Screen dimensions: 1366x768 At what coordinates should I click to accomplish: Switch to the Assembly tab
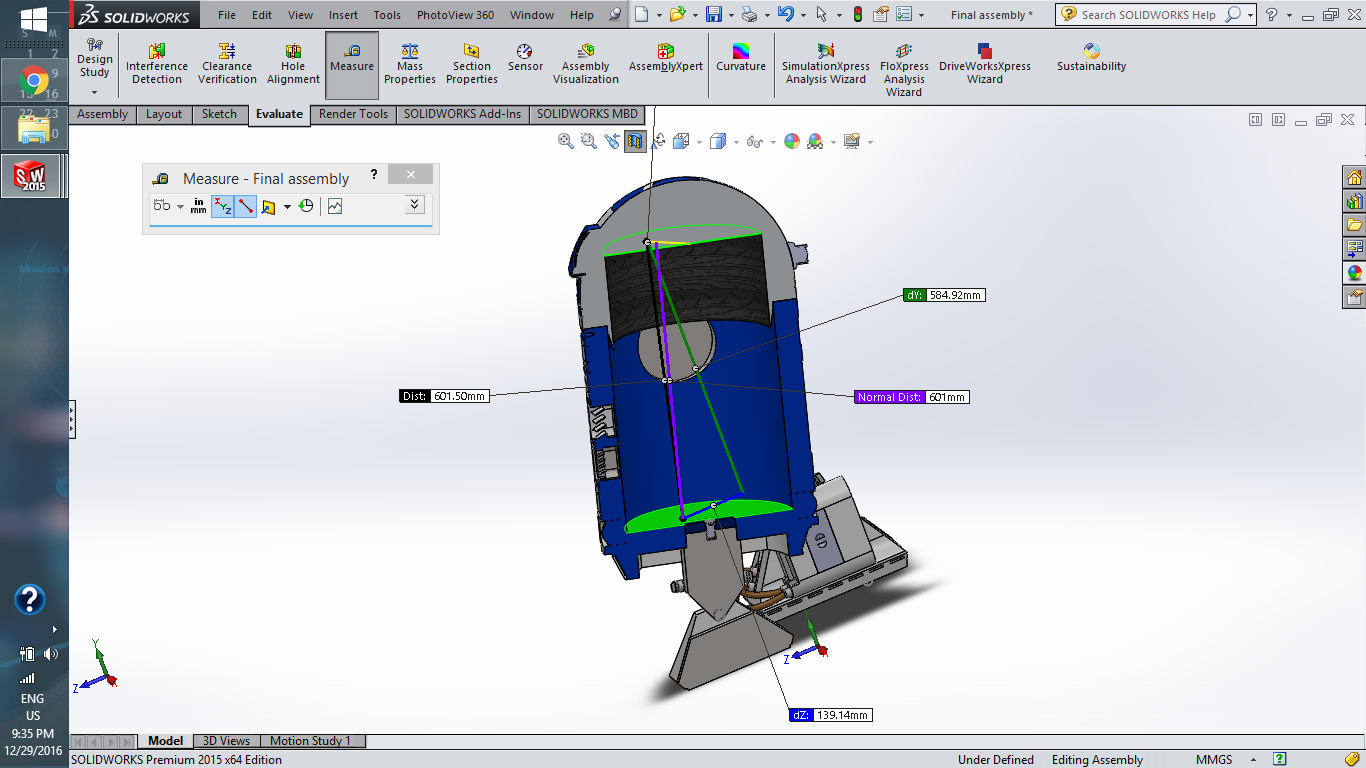(102, 114)
